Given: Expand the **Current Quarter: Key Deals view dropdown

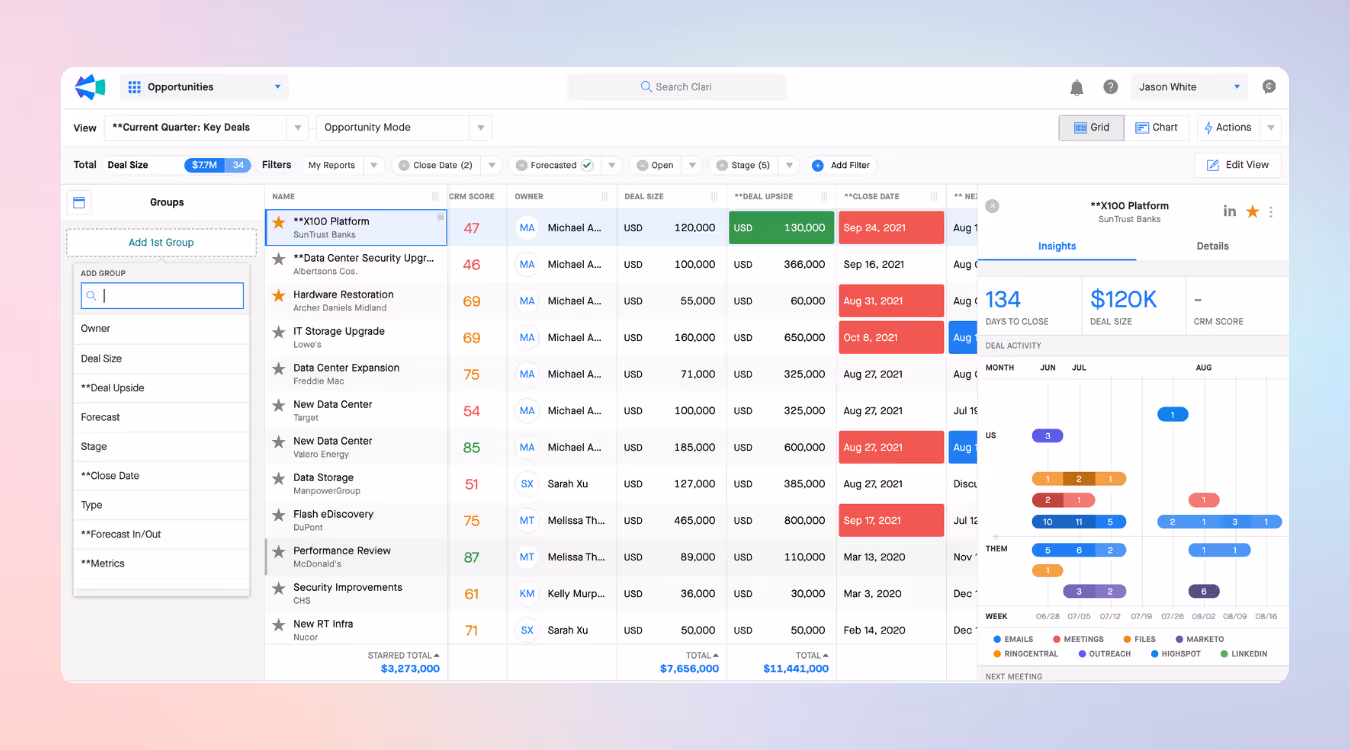Looking at the screenshot, I should [x=297, y=128].
